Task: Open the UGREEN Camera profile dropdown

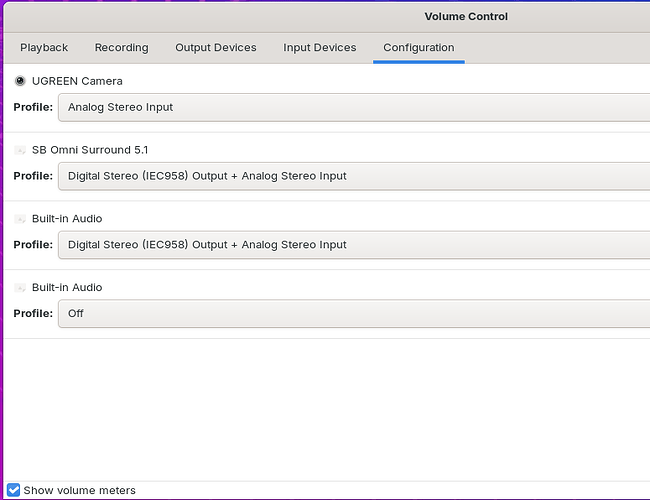Action: (x=354, y=107)
